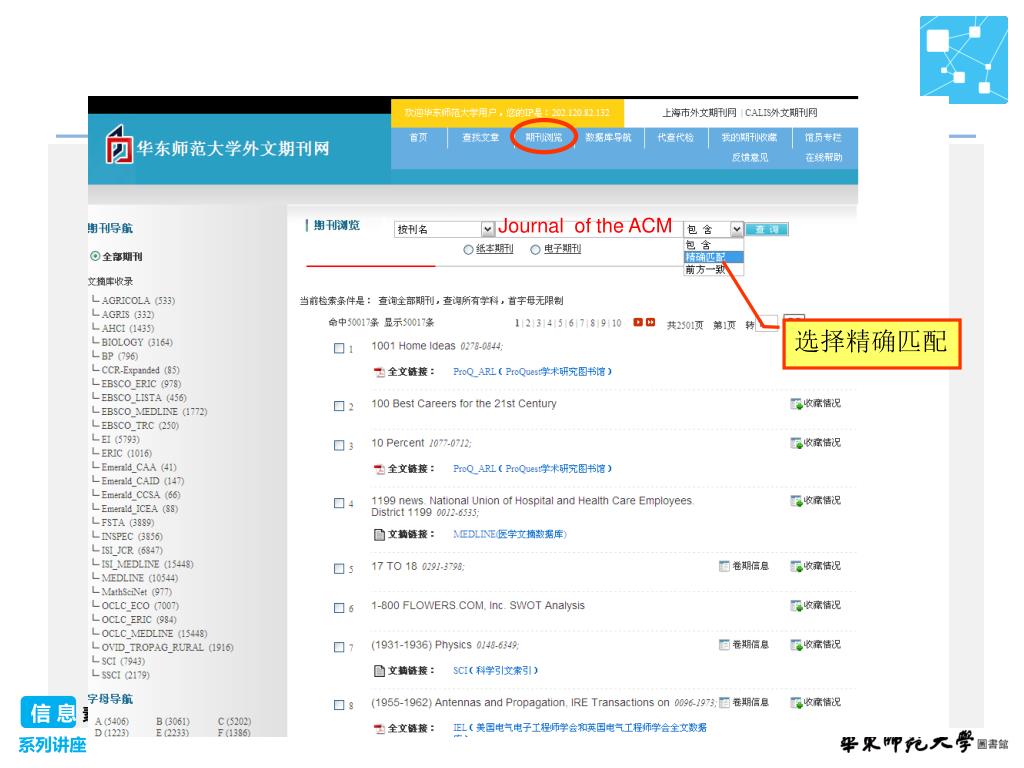The height and width of the screenshot is (768, 1024).
Task: Click the journal name search field
Action: pos(588,227)
